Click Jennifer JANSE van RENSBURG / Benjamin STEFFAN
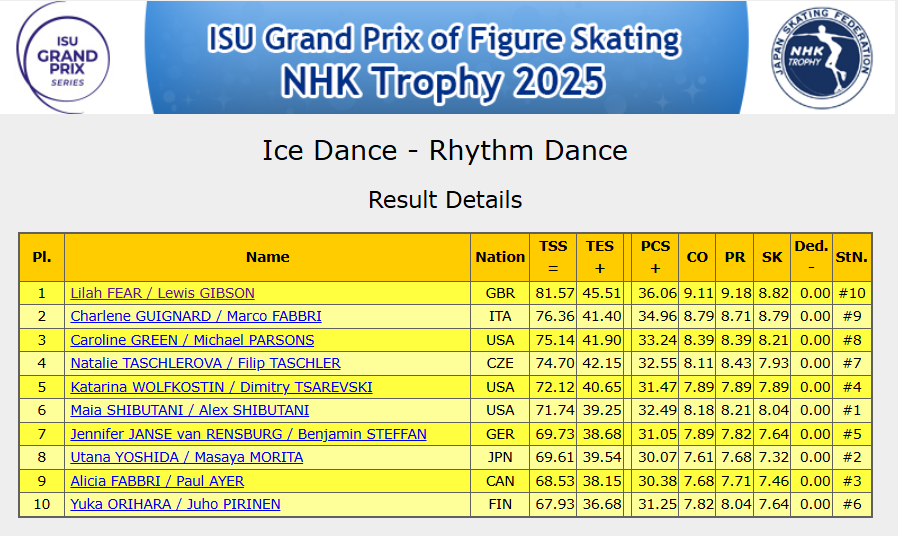 [248, 434]
